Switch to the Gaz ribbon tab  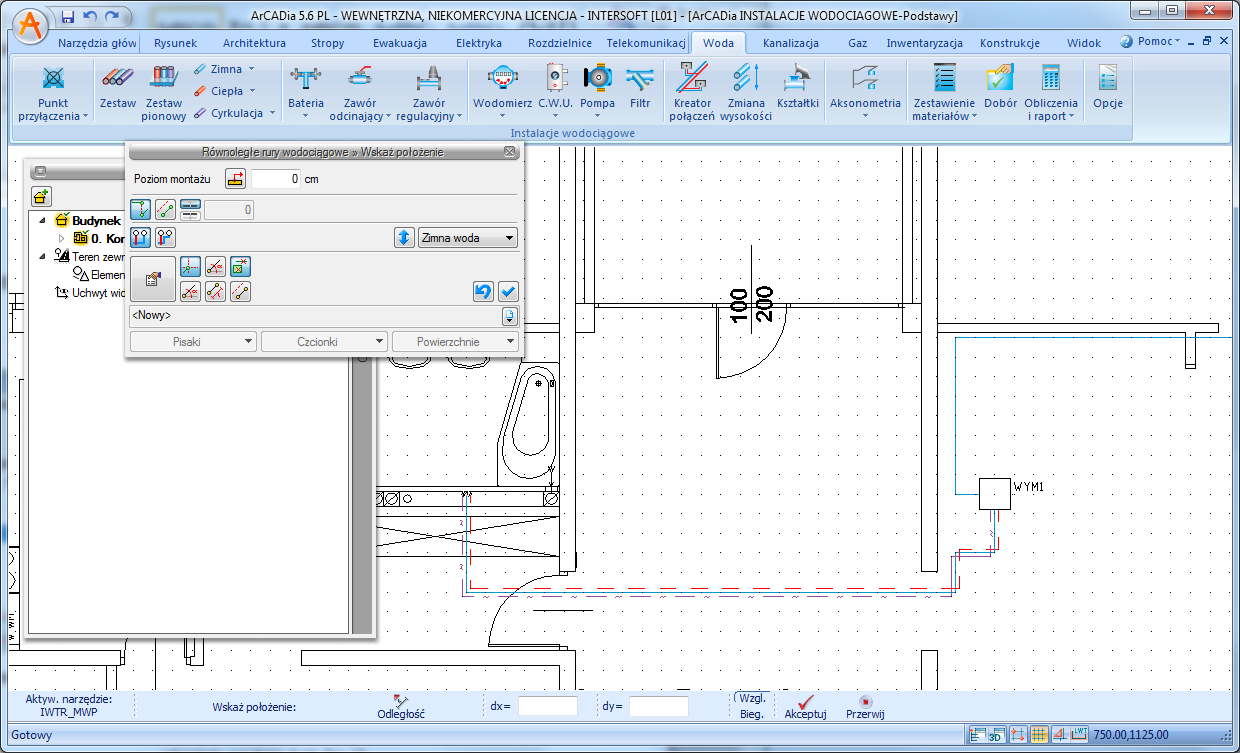click(857, 43)
